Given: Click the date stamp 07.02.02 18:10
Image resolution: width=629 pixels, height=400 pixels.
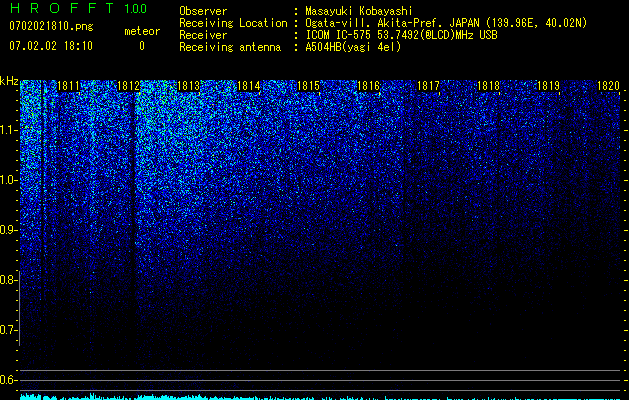Looking at the screenshot, I should (51, 46).
